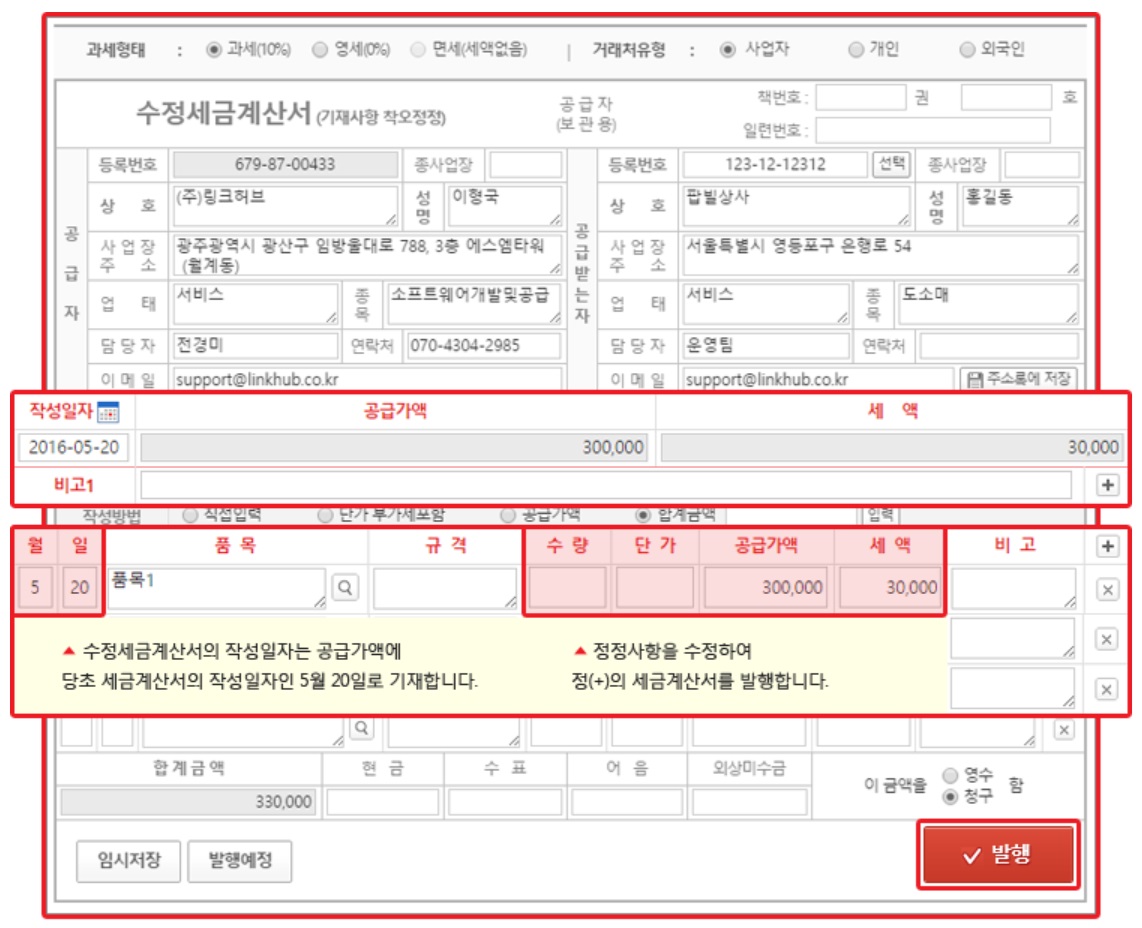Click the 비고1 remark input field
This screenshot has width=1142, height=928.
(x=606, y=485)
